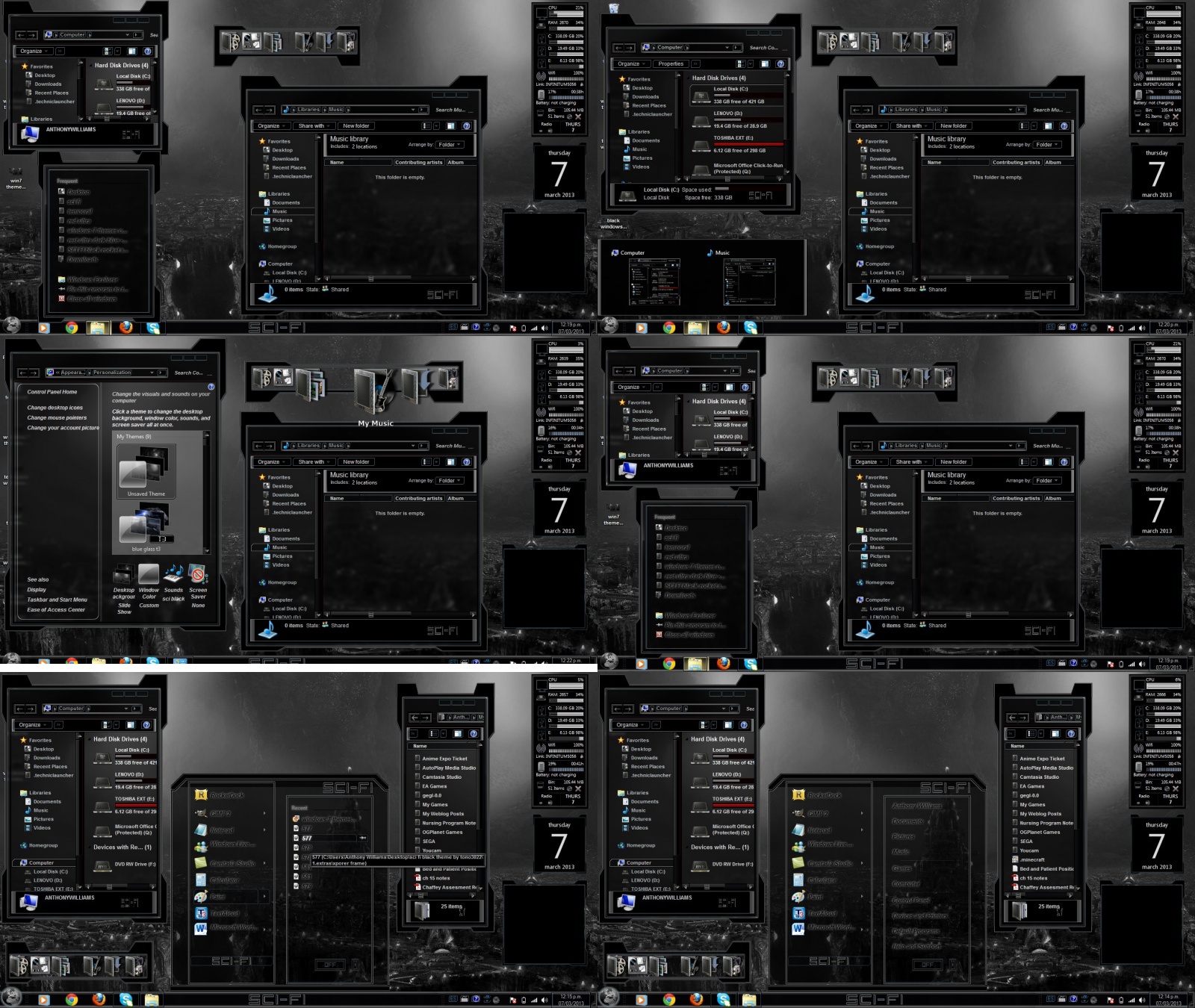
Task: Click Local Disk 'Space used' bar in details pane
Action: pyautogui.click(x=721, y=189)
